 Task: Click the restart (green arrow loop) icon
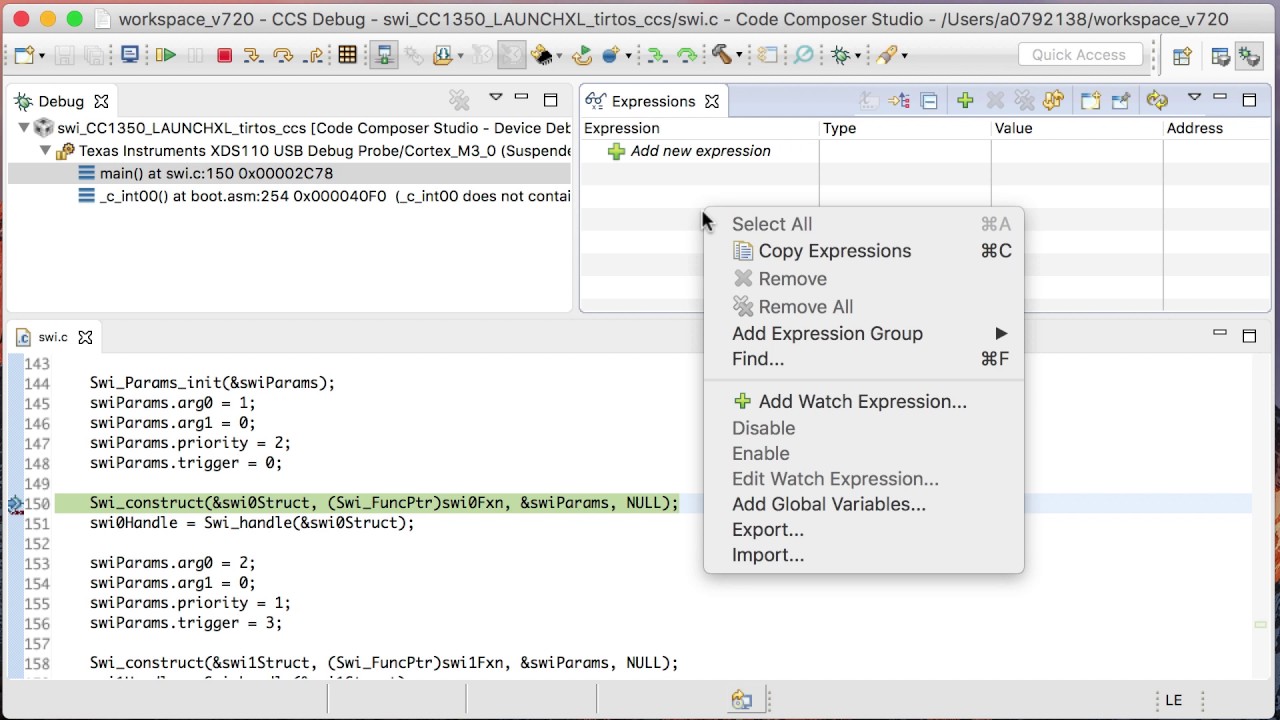[x=582, y=55]
